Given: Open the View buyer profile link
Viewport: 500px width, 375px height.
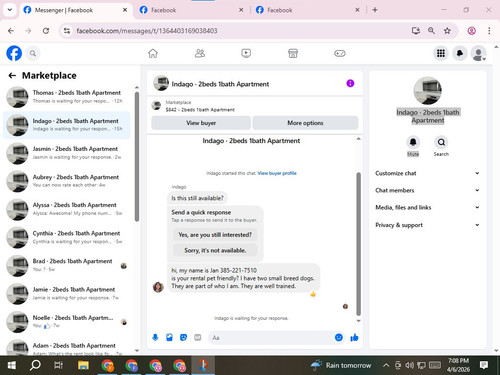Looking at the screenshot, I should coord(277,173).
